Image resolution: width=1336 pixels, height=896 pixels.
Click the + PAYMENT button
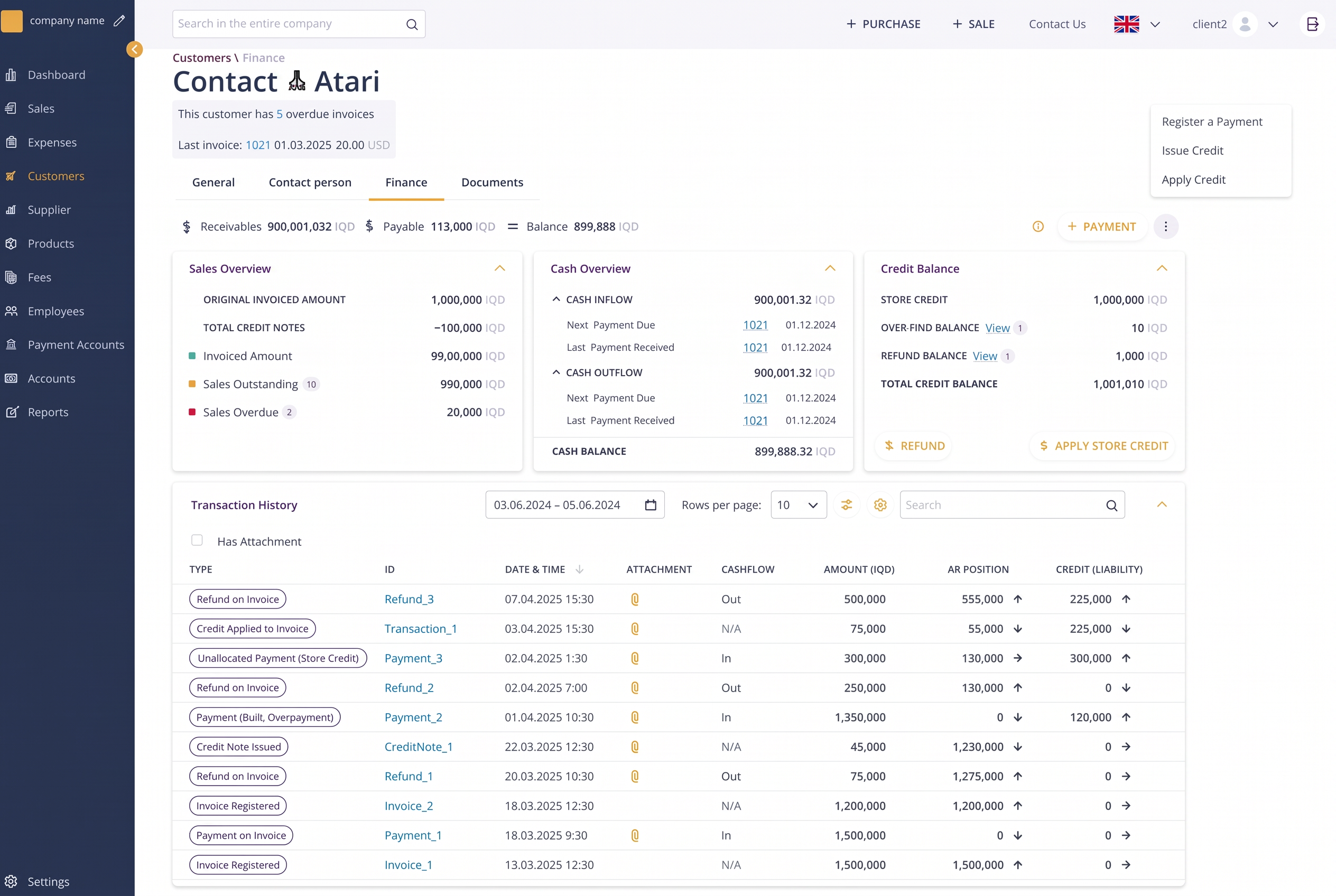1101,227
